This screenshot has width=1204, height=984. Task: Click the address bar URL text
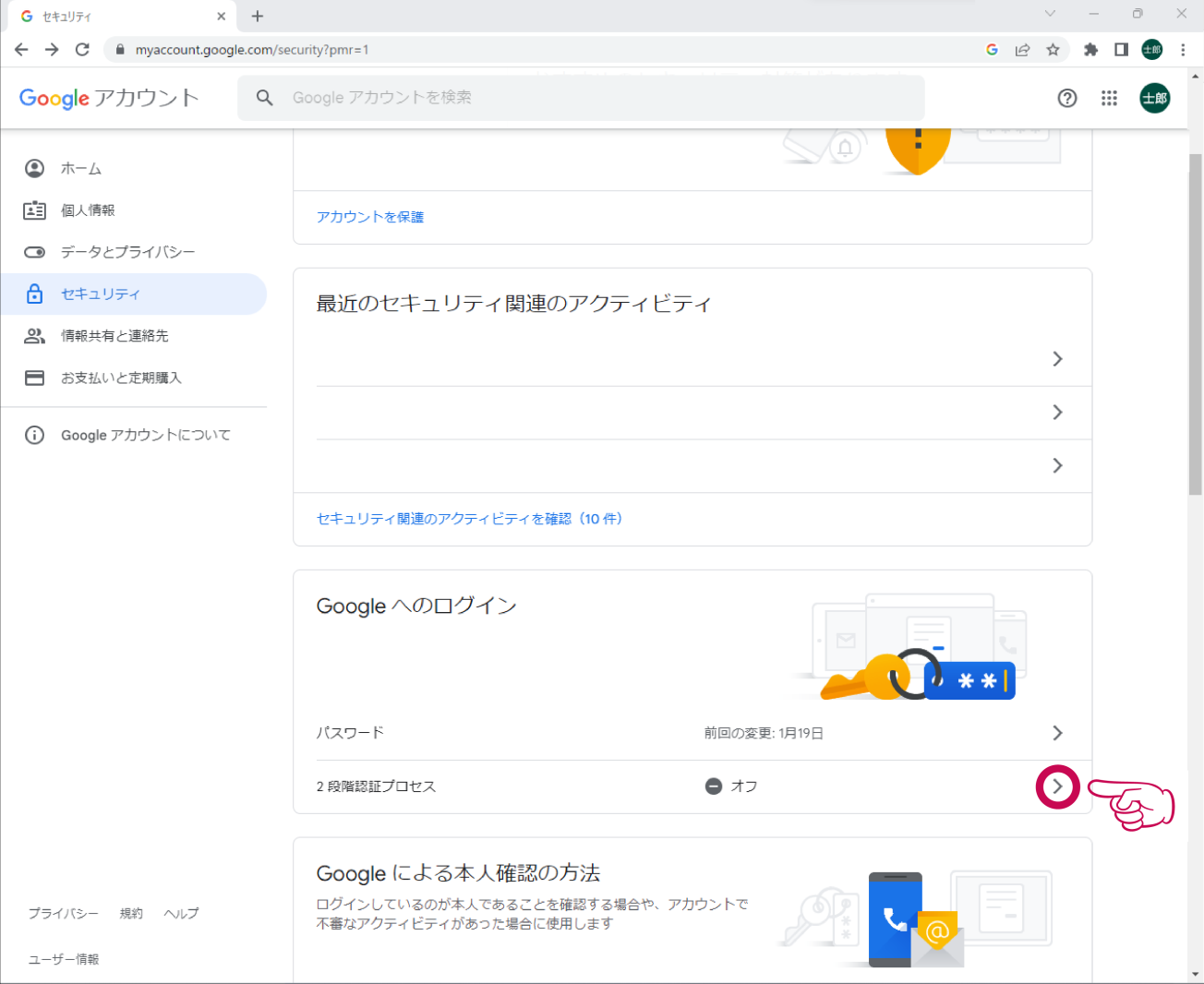point(252,50)
